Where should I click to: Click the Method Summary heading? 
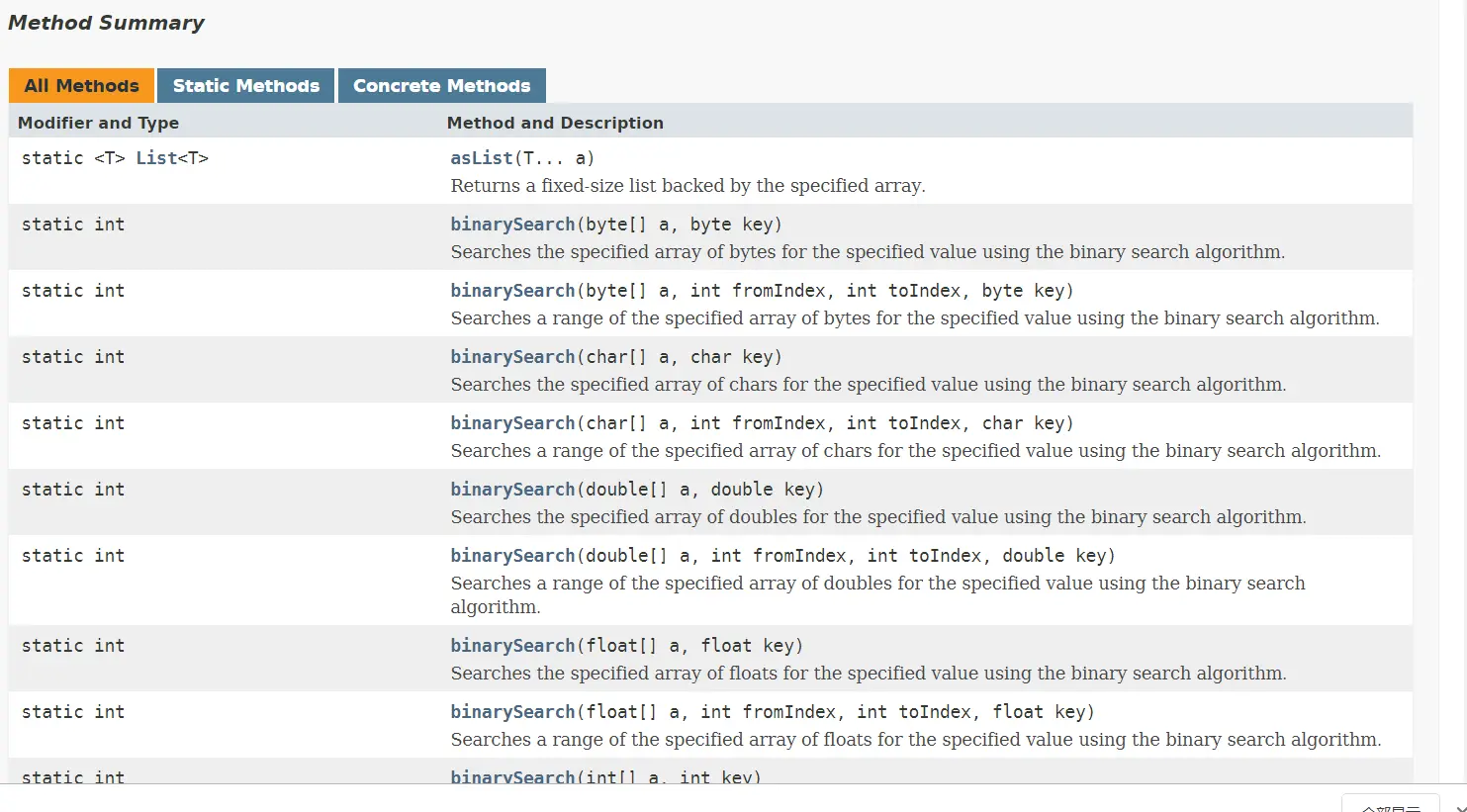point(106,23)
